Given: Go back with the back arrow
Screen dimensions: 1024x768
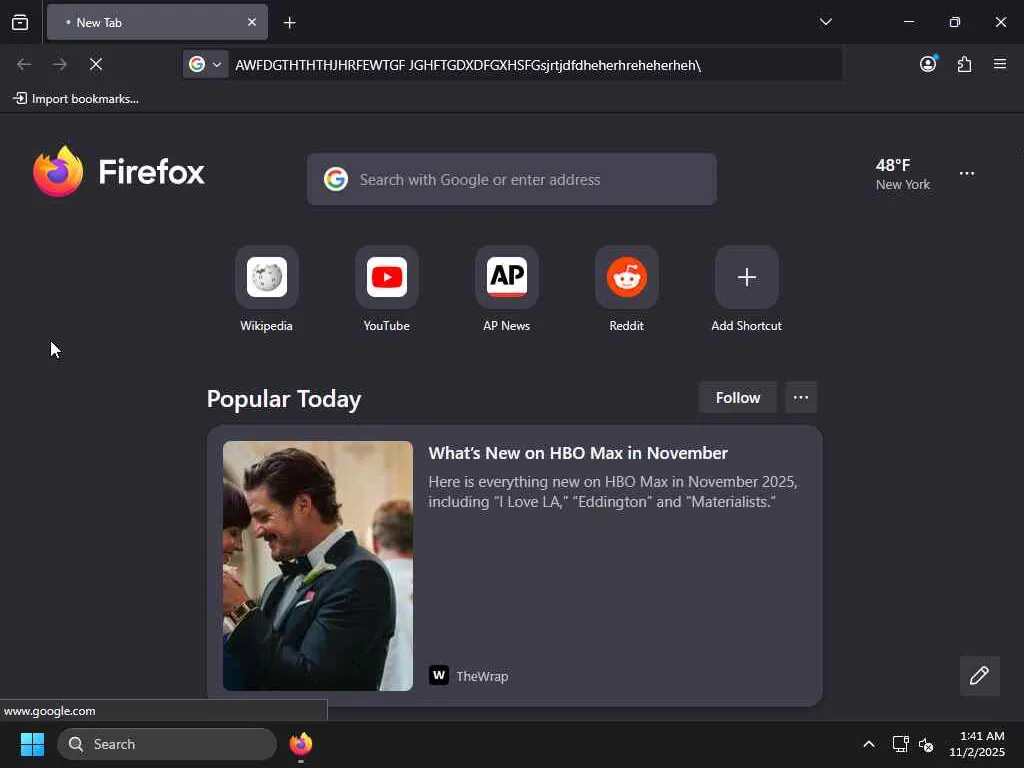Looking at the screenshot, I should [x=24, y=64].
